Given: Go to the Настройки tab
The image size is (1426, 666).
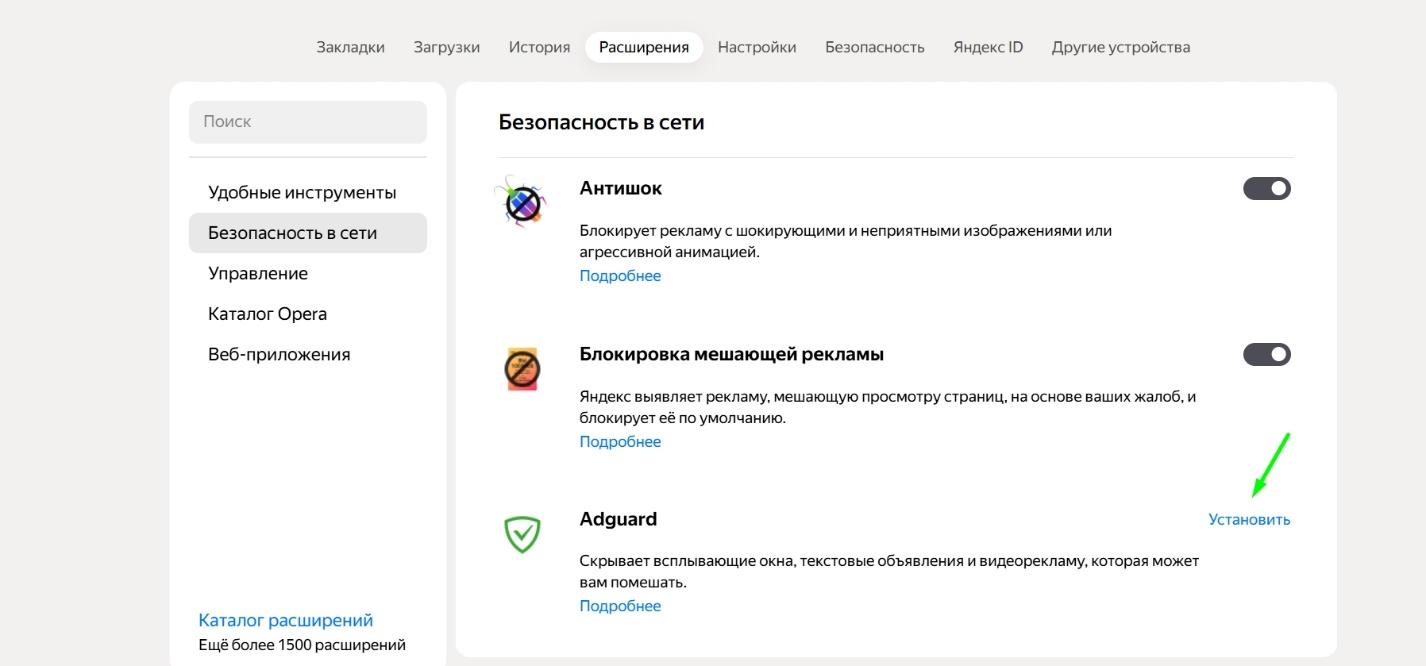Looking at the screenshot, I should pyautogui.click(x=757, y=47).
